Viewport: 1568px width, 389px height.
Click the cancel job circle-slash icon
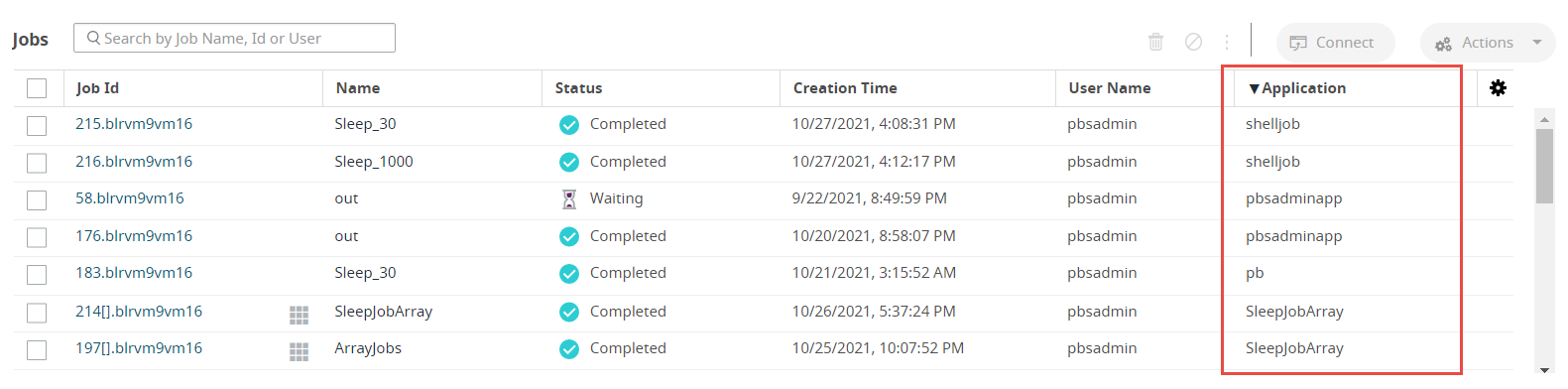tap(1194, 42)
